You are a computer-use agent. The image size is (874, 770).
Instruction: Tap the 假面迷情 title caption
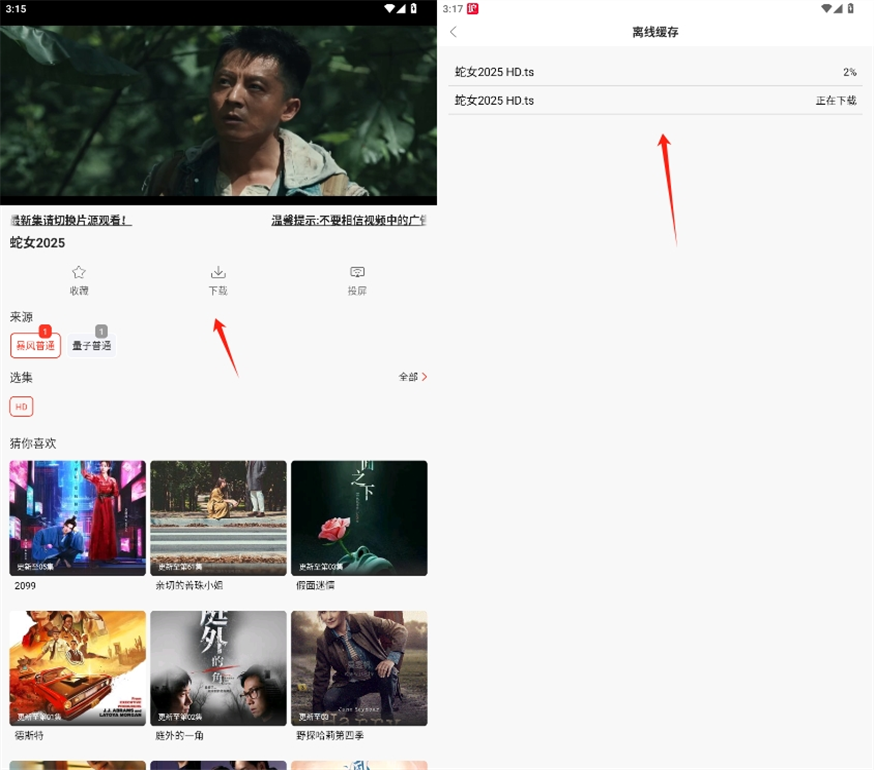(315, 585)
